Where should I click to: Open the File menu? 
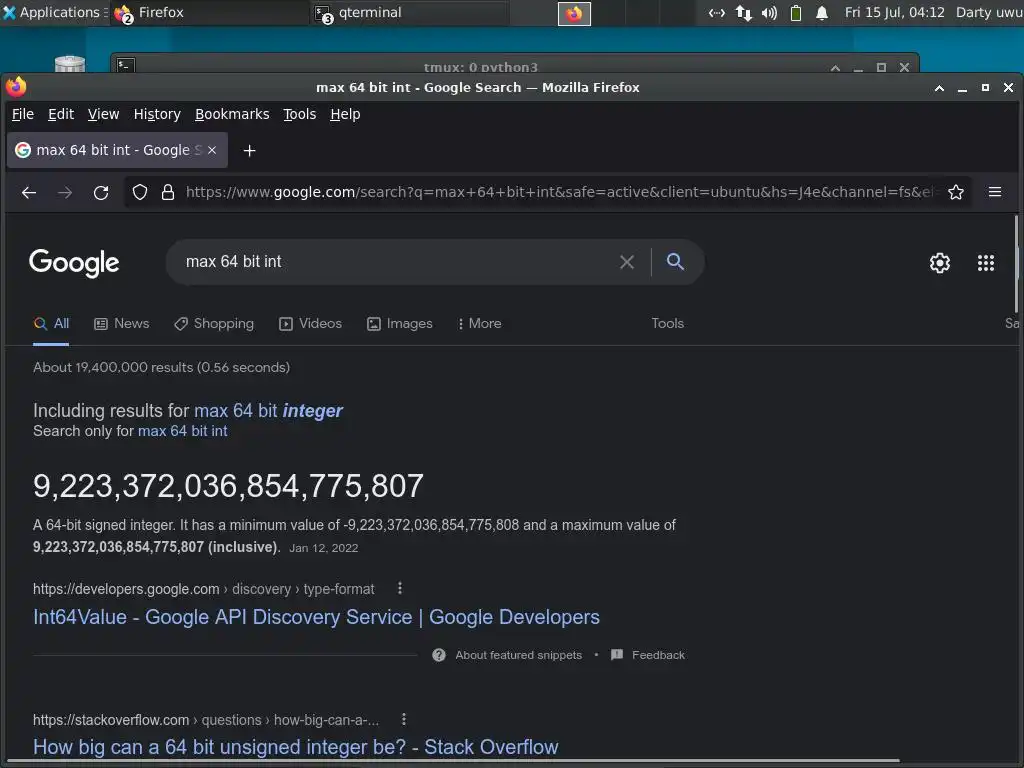pos(23,114)
